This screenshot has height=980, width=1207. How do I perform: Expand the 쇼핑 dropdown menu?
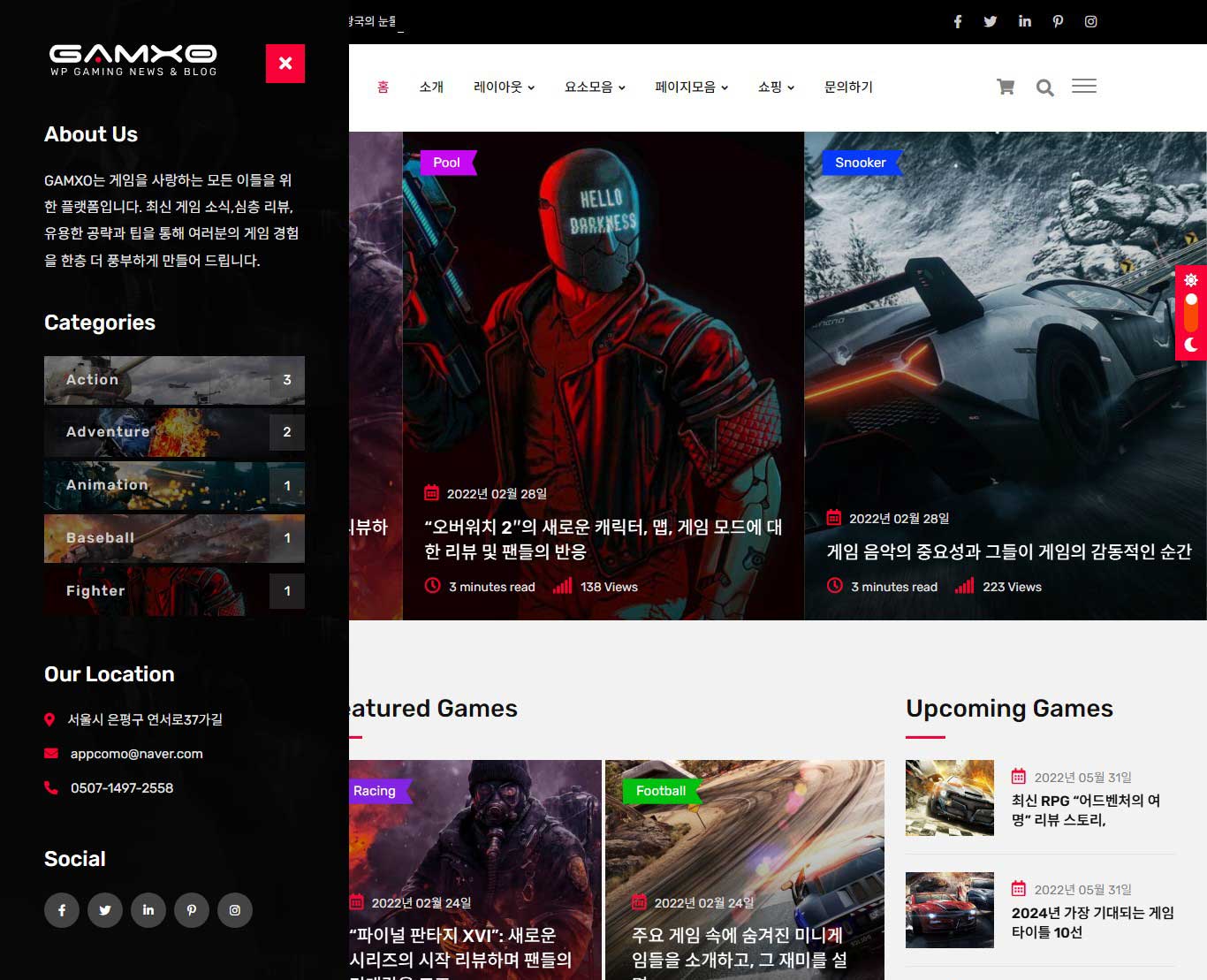[776, 87]
